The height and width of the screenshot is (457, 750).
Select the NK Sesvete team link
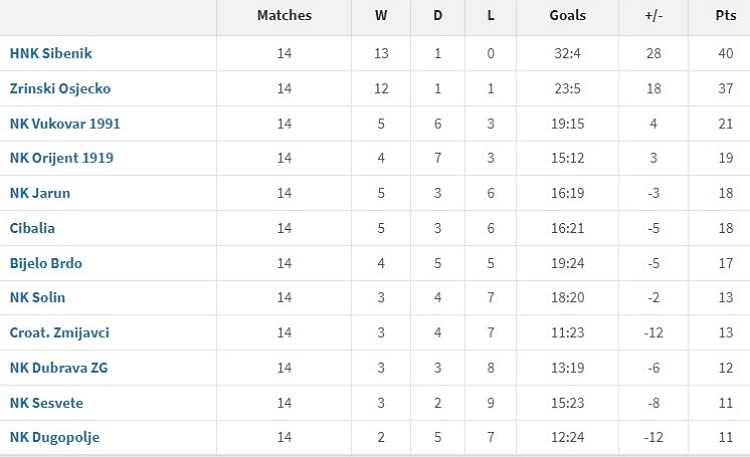tap(46, 403)
